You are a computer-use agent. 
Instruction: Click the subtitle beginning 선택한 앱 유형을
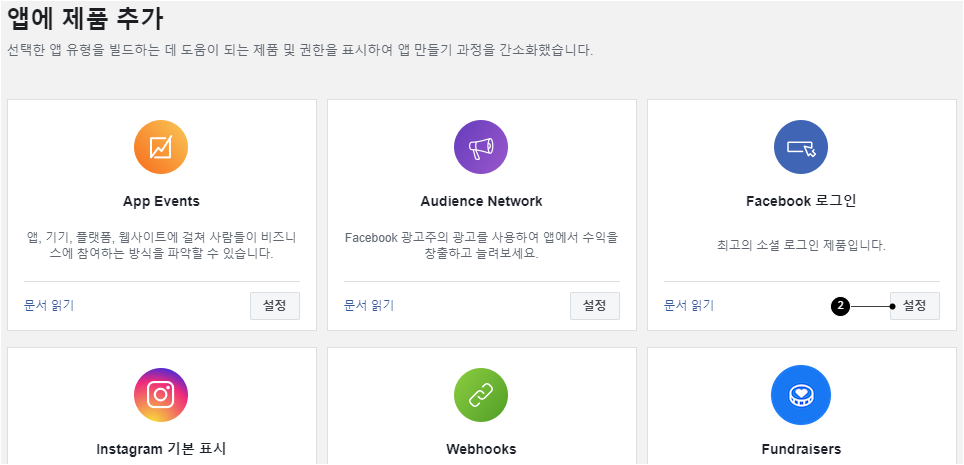tap(300, 50)
